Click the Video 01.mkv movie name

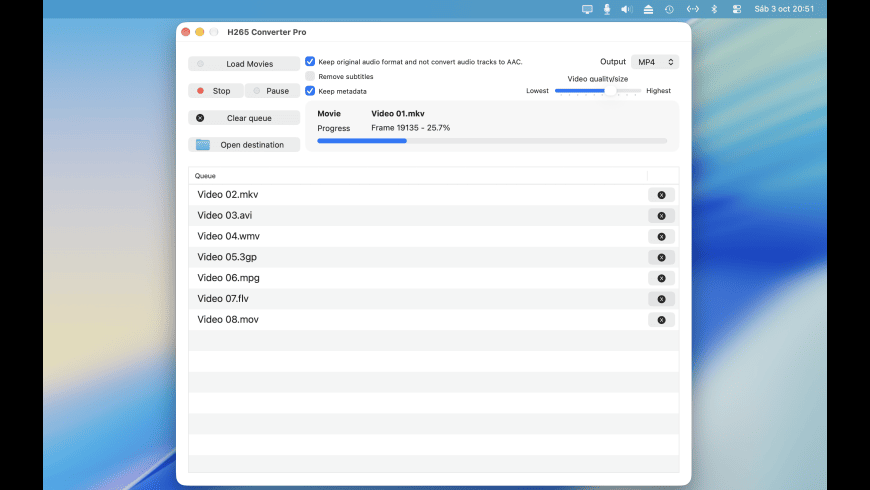[398, 113]
